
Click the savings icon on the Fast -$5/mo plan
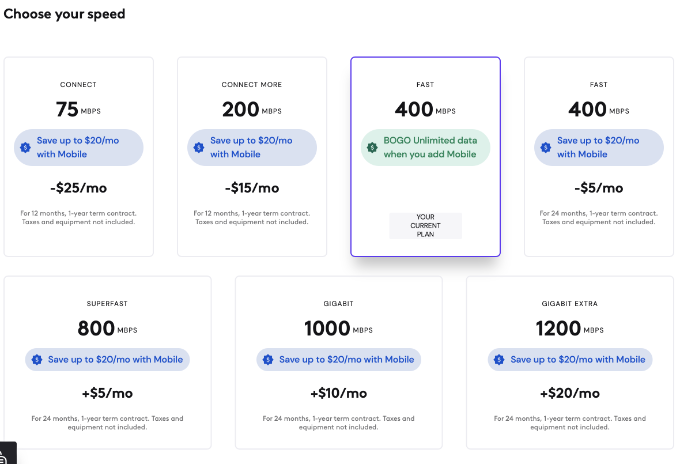546,147
